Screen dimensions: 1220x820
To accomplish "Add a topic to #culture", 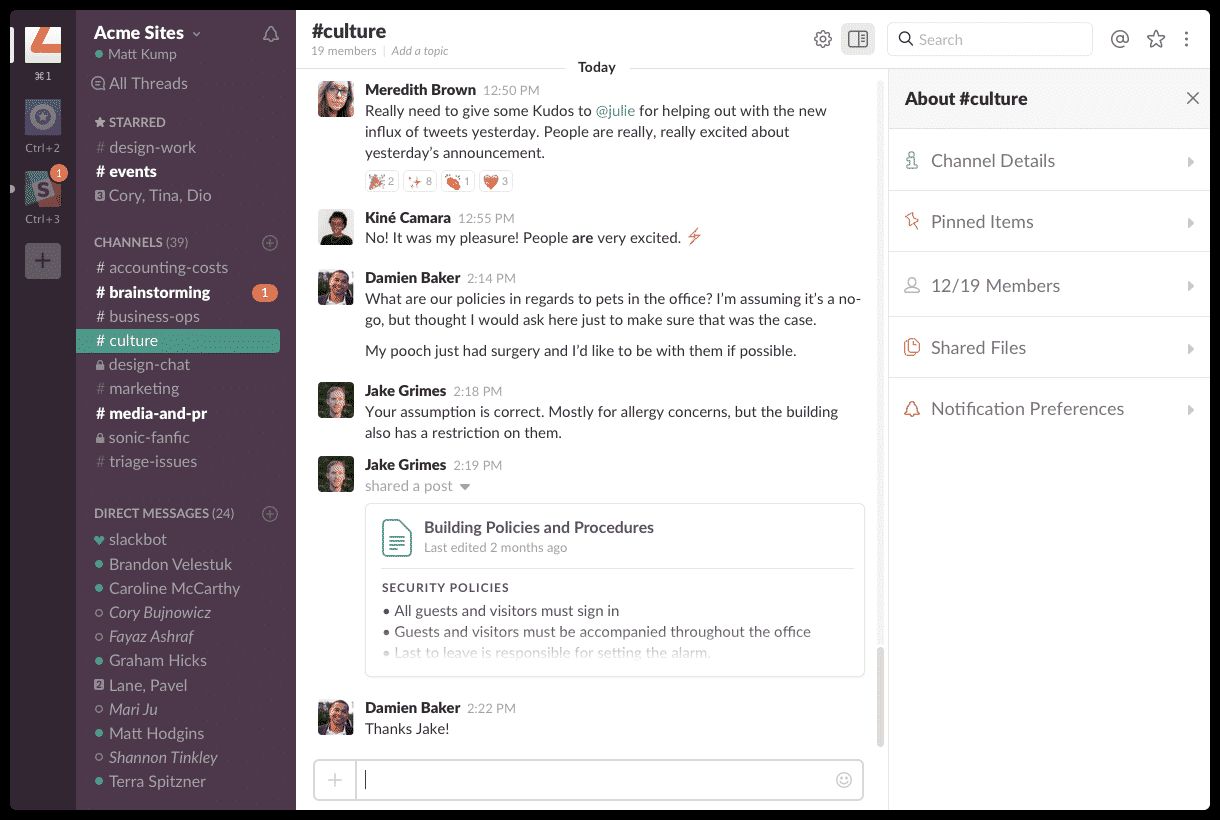I will 419,50.
